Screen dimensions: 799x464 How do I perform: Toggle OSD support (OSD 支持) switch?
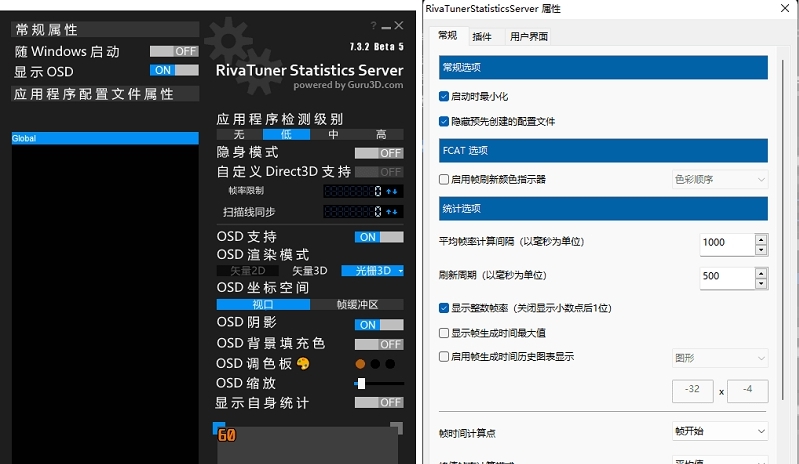[x=379, y=237]
